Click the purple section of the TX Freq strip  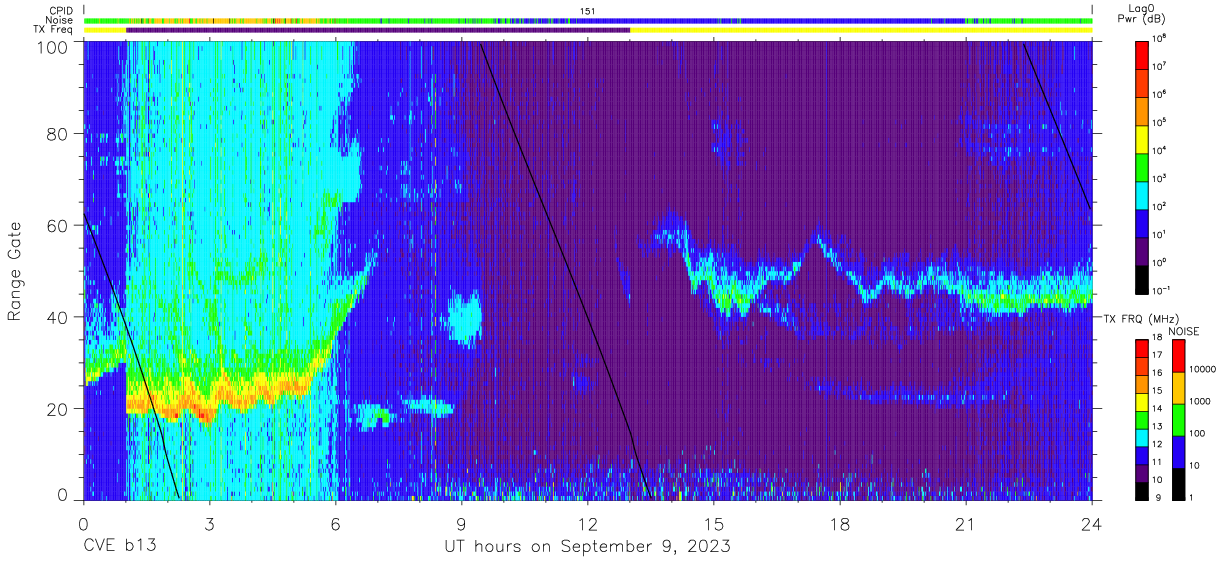tap(378, 30)
